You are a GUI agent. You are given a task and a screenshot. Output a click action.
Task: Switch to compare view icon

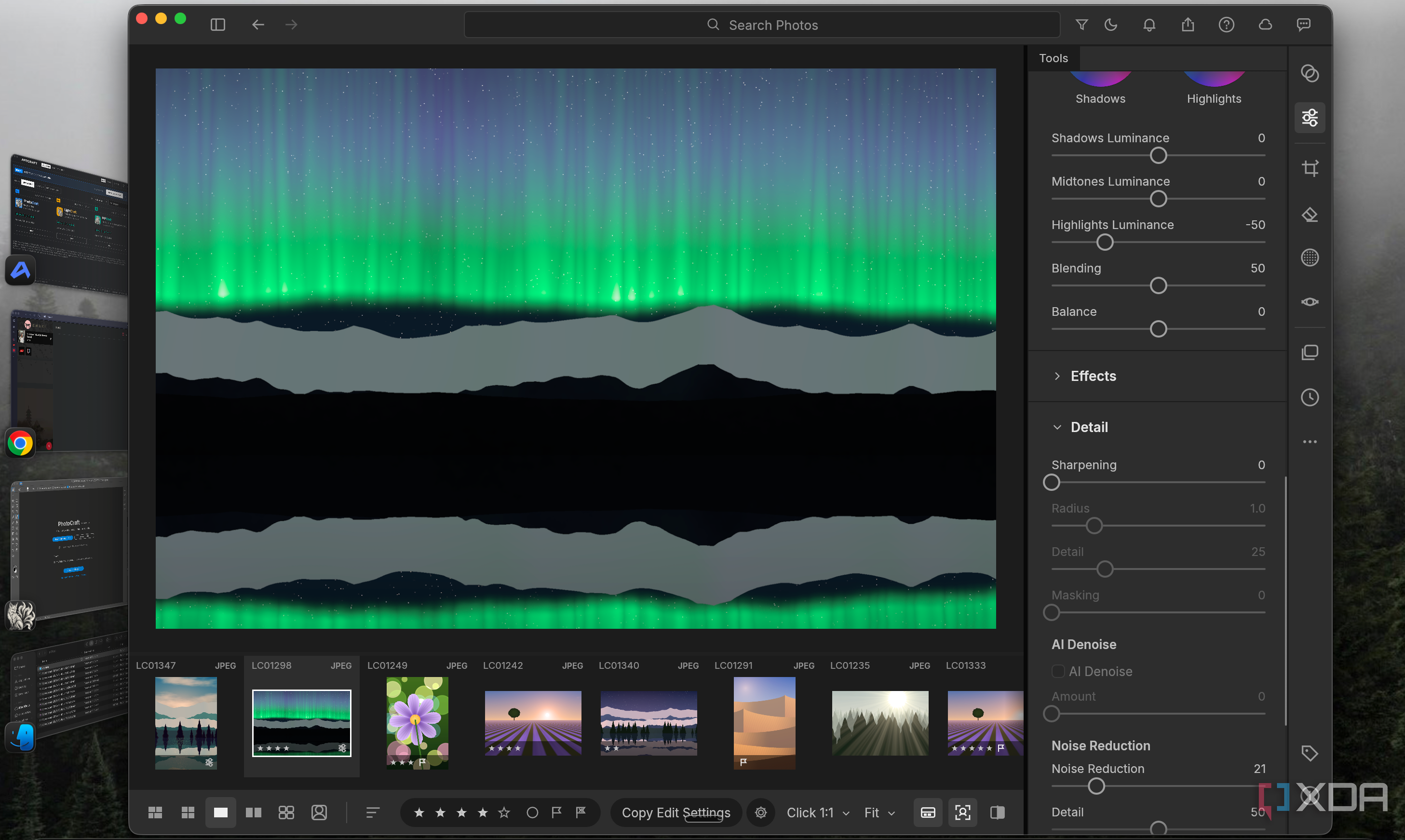tap(254, 813)
